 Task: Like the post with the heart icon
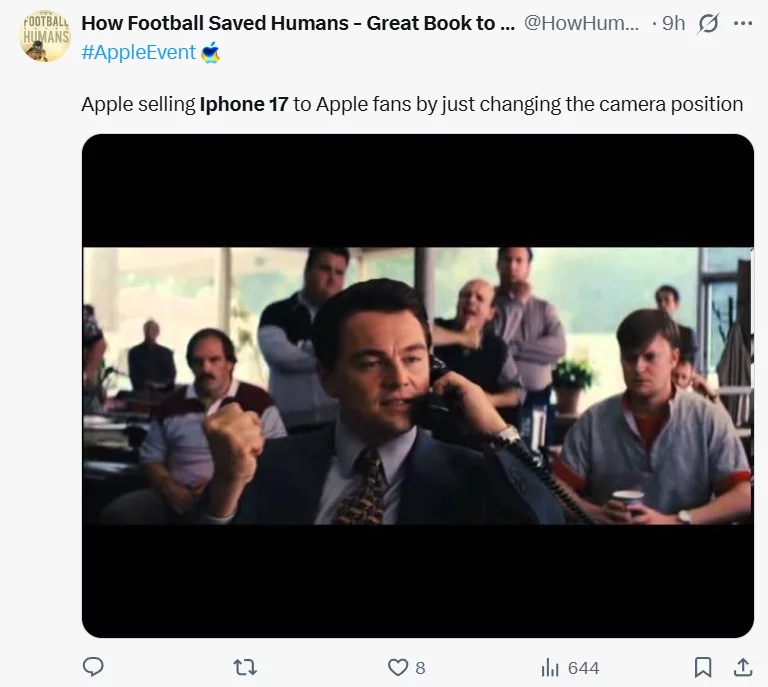click(x=397, y=667)
